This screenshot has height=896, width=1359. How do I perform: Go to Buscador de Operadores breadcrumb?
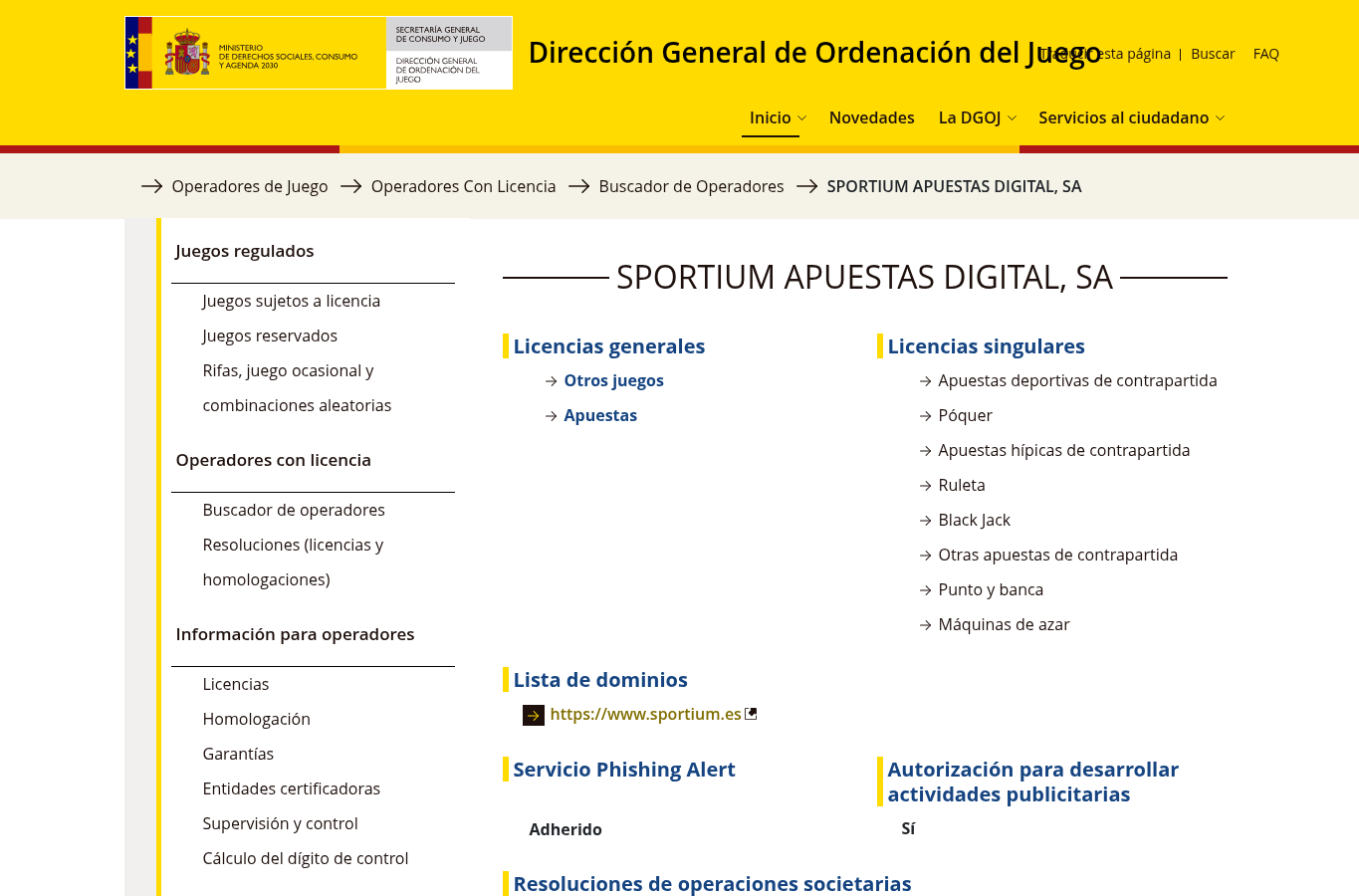tap(691, 186)
